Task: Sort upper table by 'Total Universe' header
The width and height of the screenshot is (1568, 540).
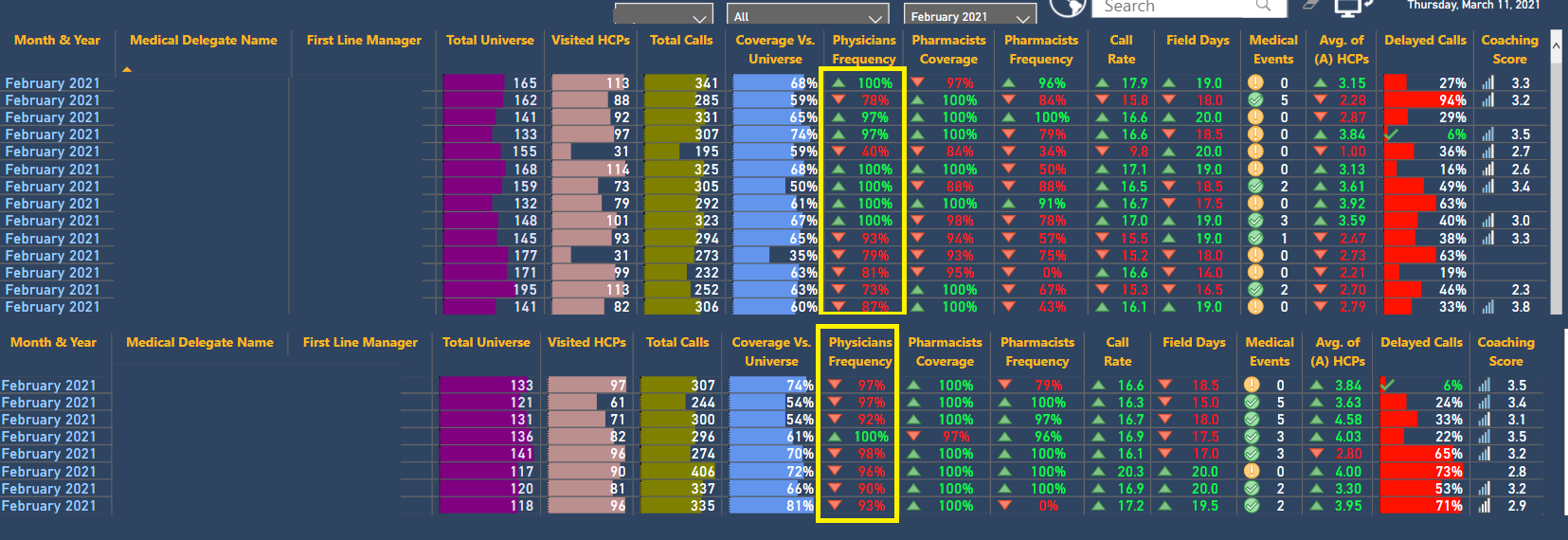Action: 490,41
